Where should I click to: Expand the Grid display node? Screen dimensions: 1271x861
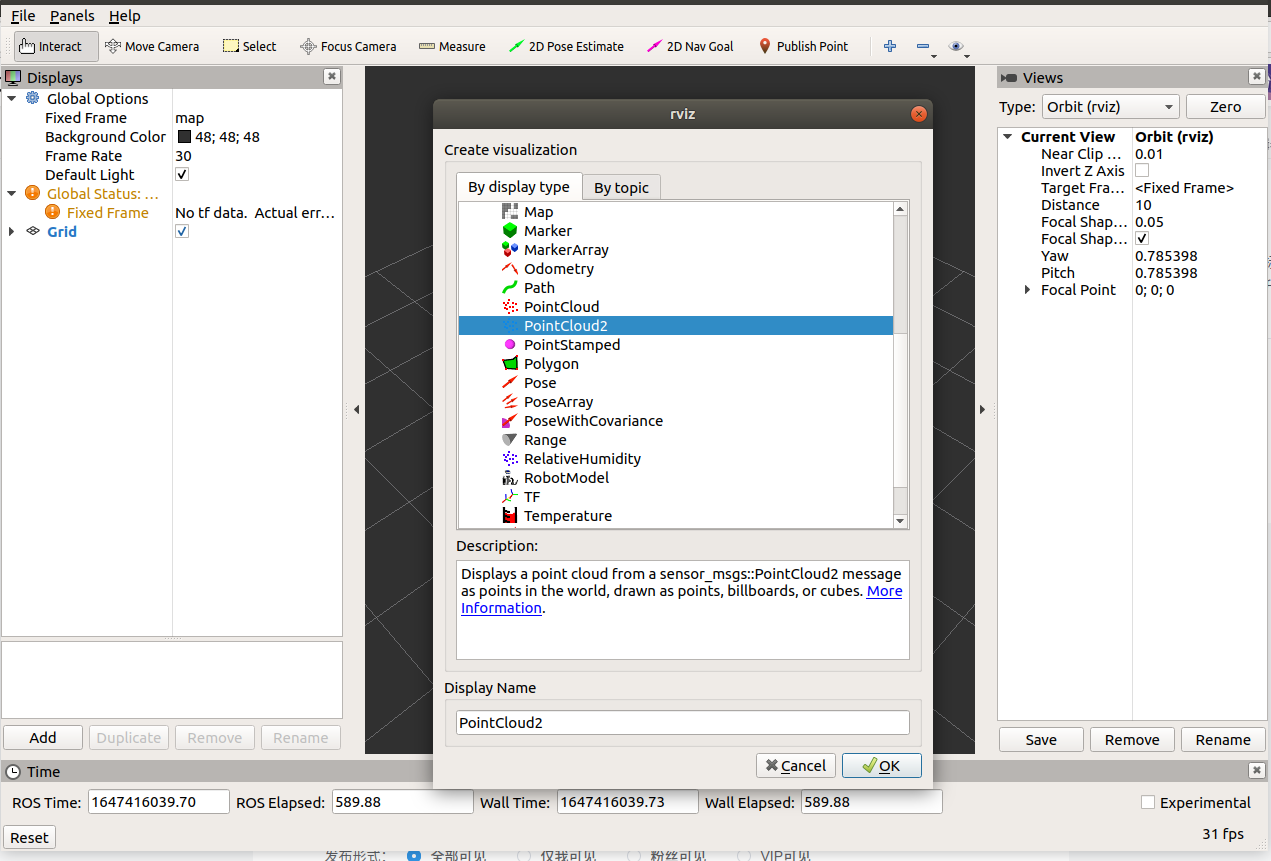pyautogui.click(x=12, y=232)
